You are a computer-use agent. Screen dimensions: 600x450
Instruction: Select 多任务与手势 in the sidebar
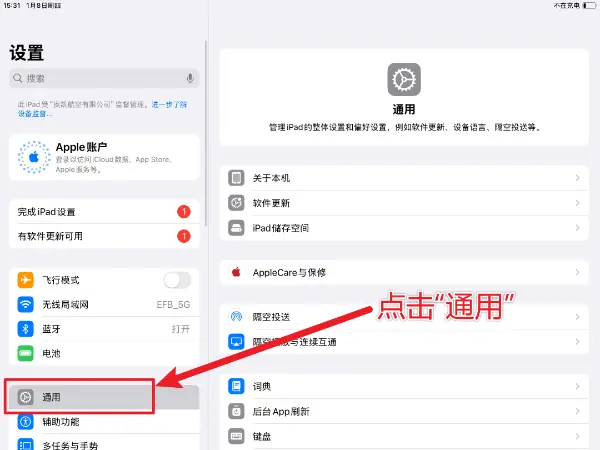(x=104, y=444)
